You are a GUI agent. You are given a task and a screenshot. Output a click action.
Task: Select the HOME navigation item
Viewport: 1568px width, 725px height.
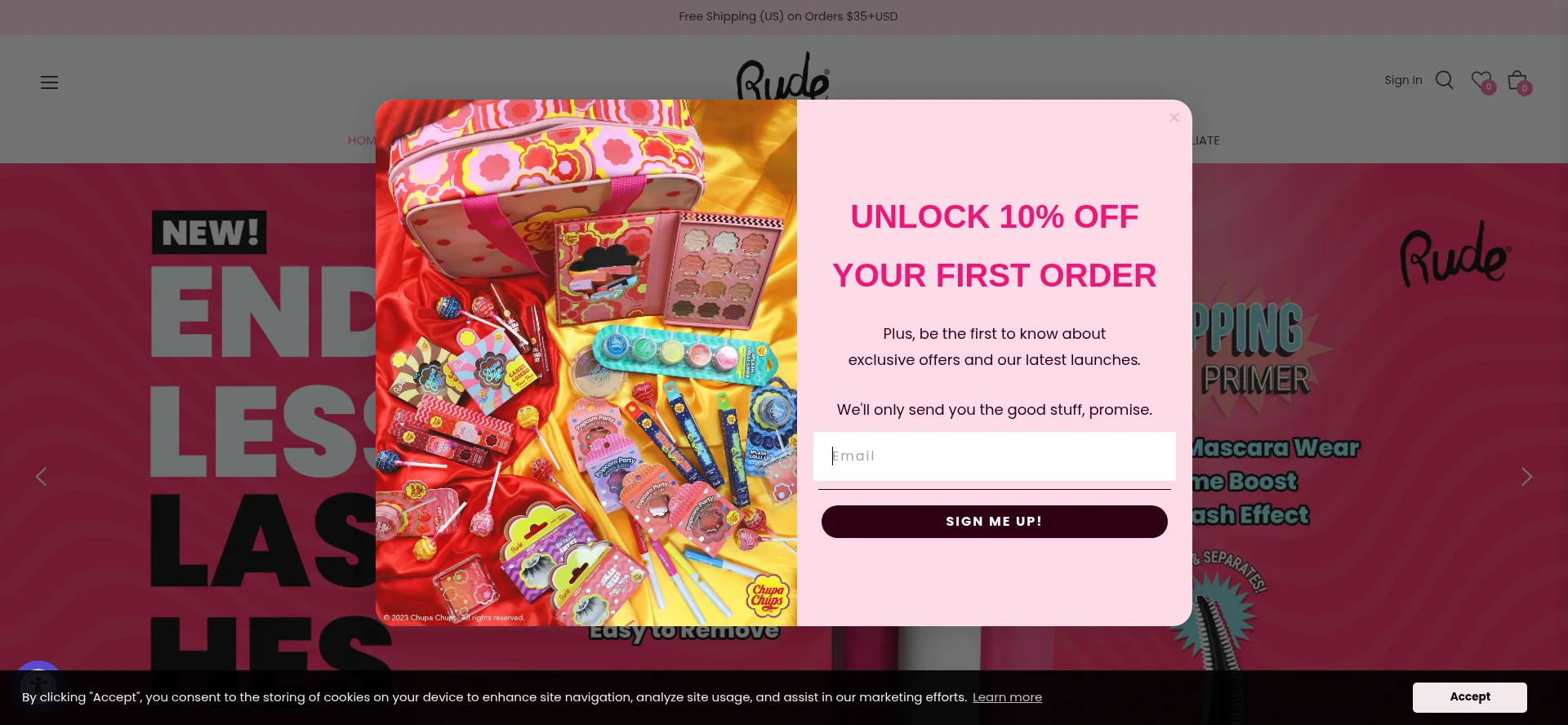(362, 140)
